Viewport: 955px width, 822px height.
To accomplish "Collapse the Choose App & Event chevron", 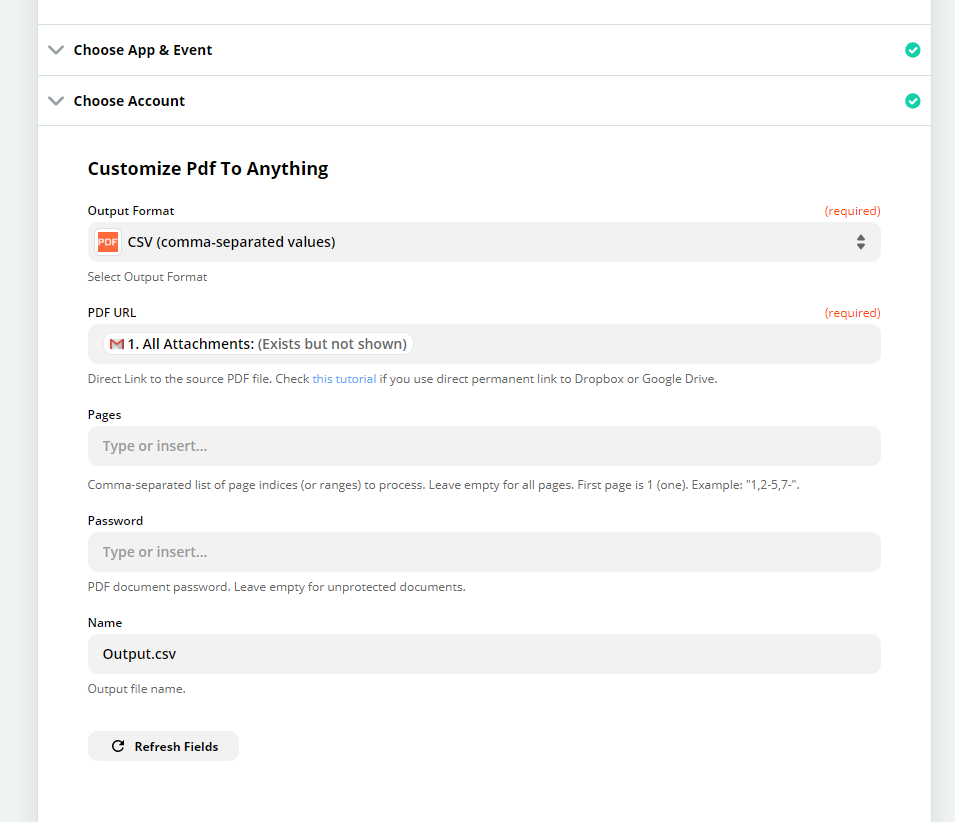I will pyautogui.click(x=56, y=50).
